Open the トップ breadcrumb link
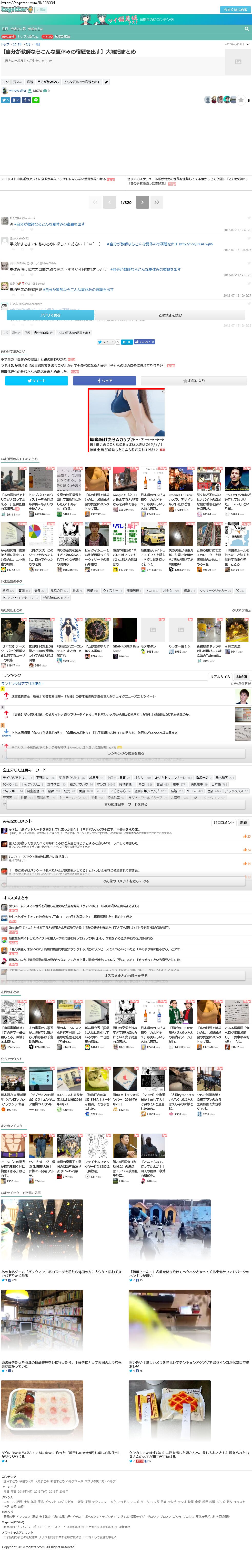252x1568 pixels. [5, 44]
